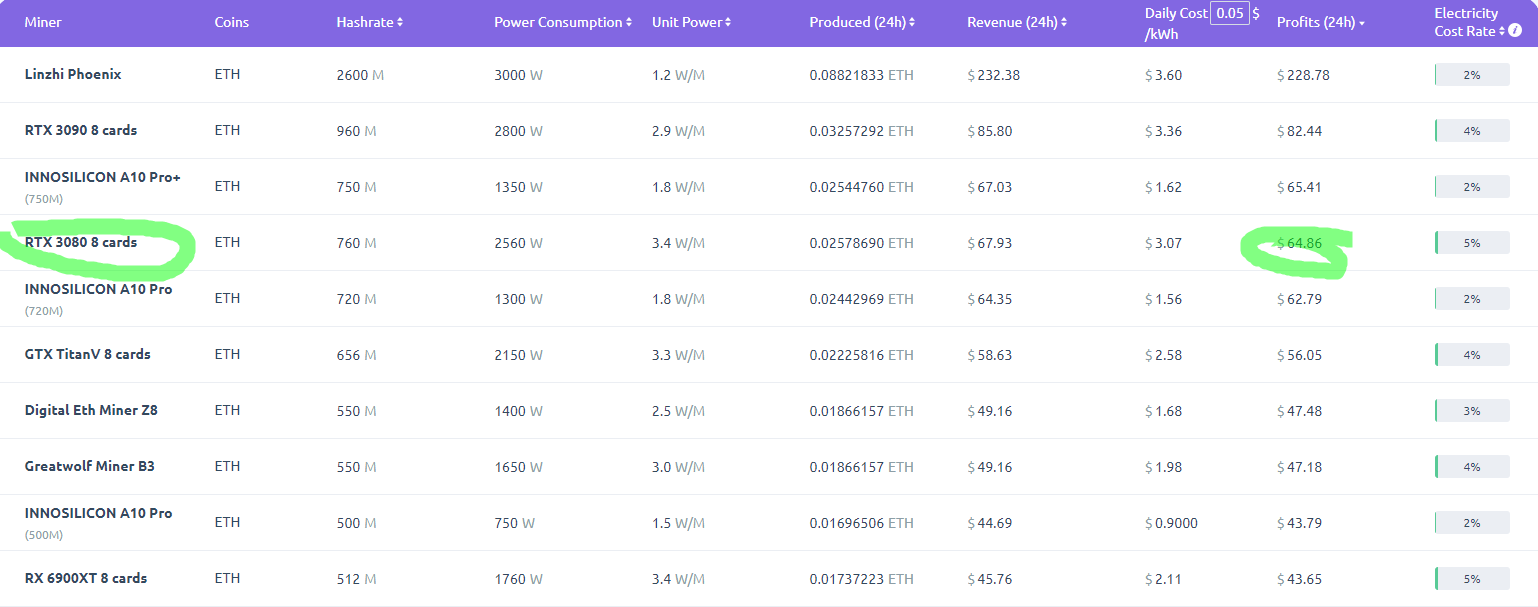Click RTX 3080 5% cost rate bar
1538x607 pixels.
coord(1471,243)
